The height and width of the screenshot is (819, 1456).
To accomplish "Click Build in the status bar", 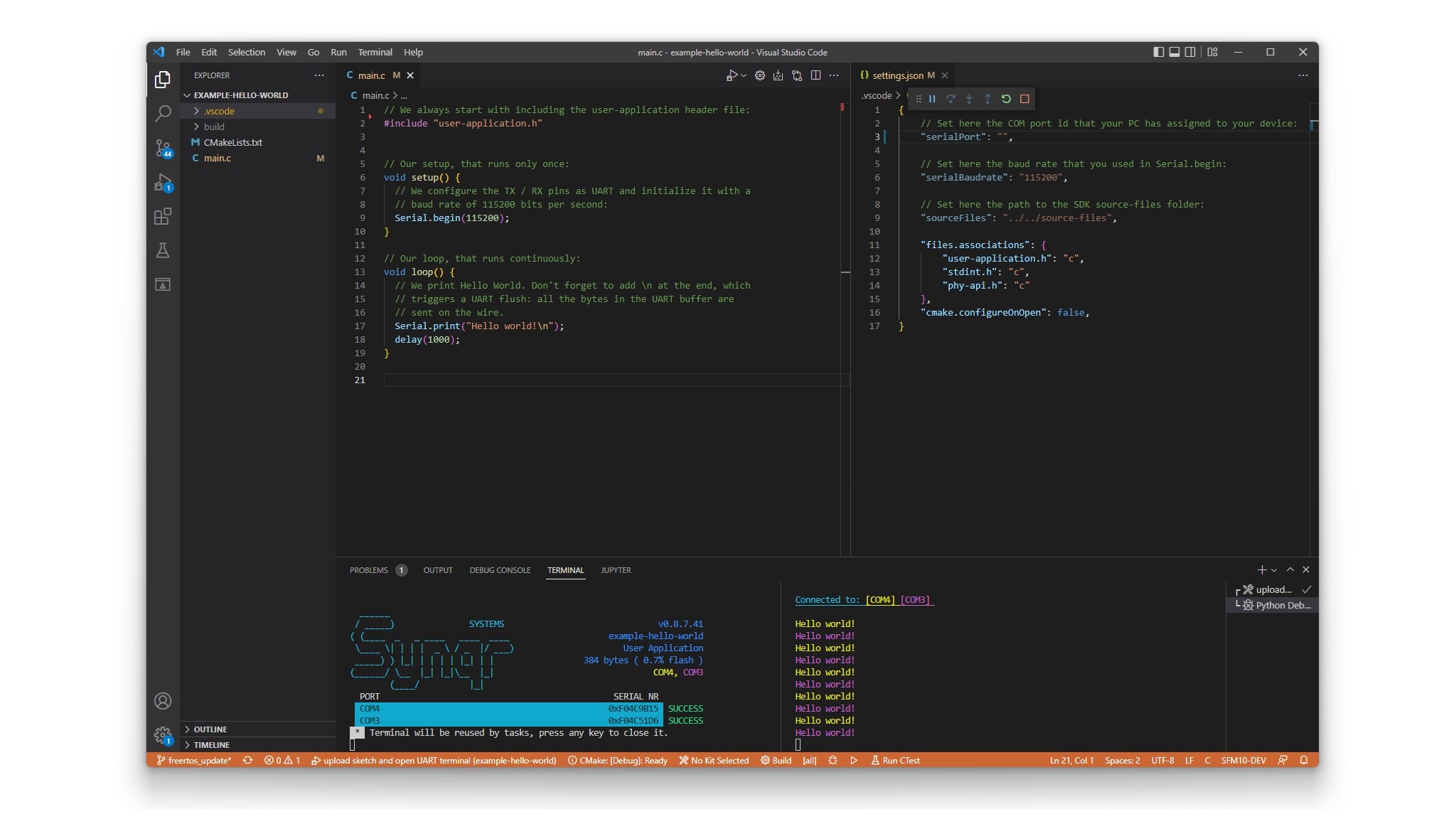I will pos(776,761).
